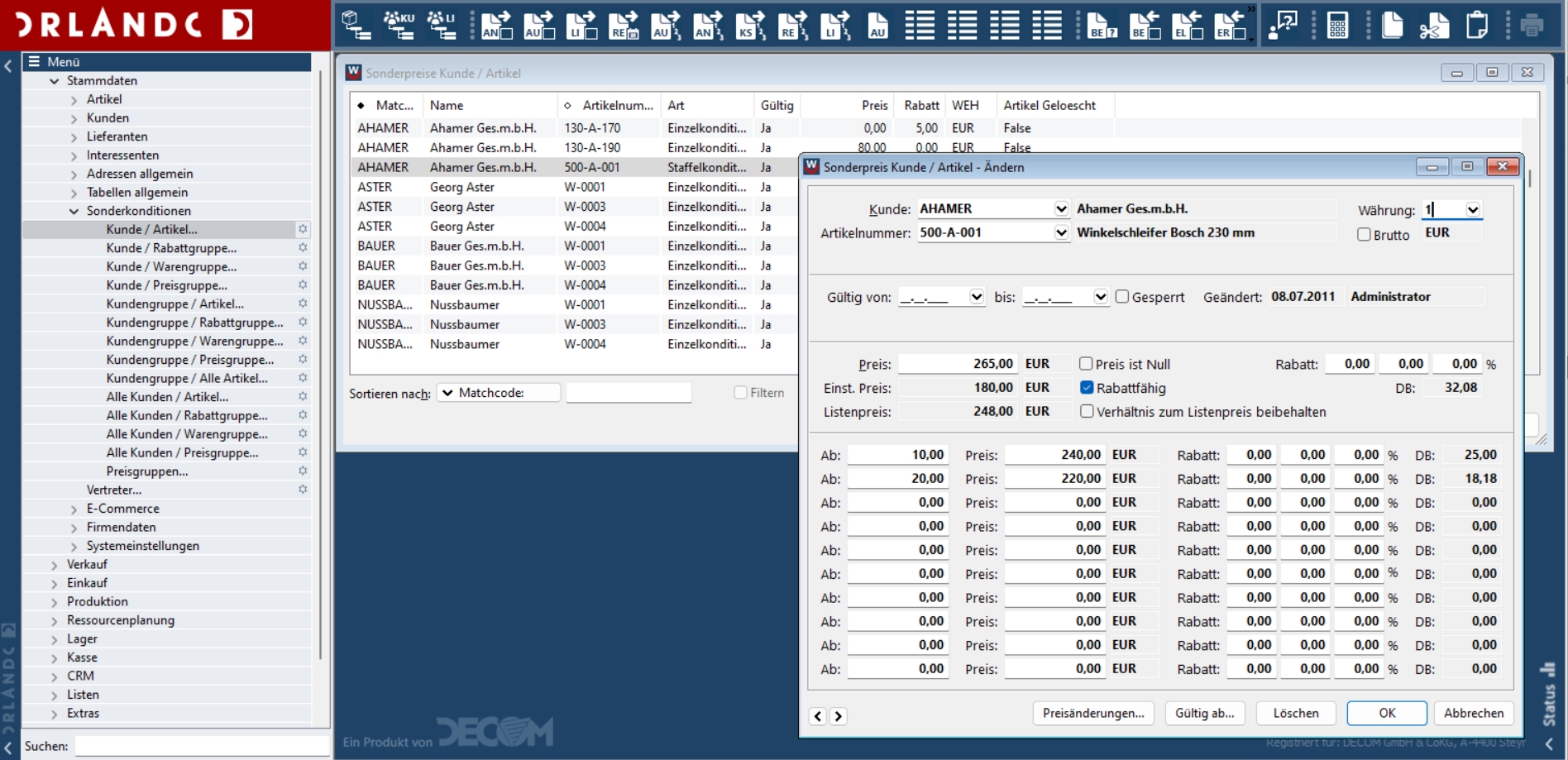Click the Preis 265,00 input field
The image size is (1568, 760).
point(958,364)
